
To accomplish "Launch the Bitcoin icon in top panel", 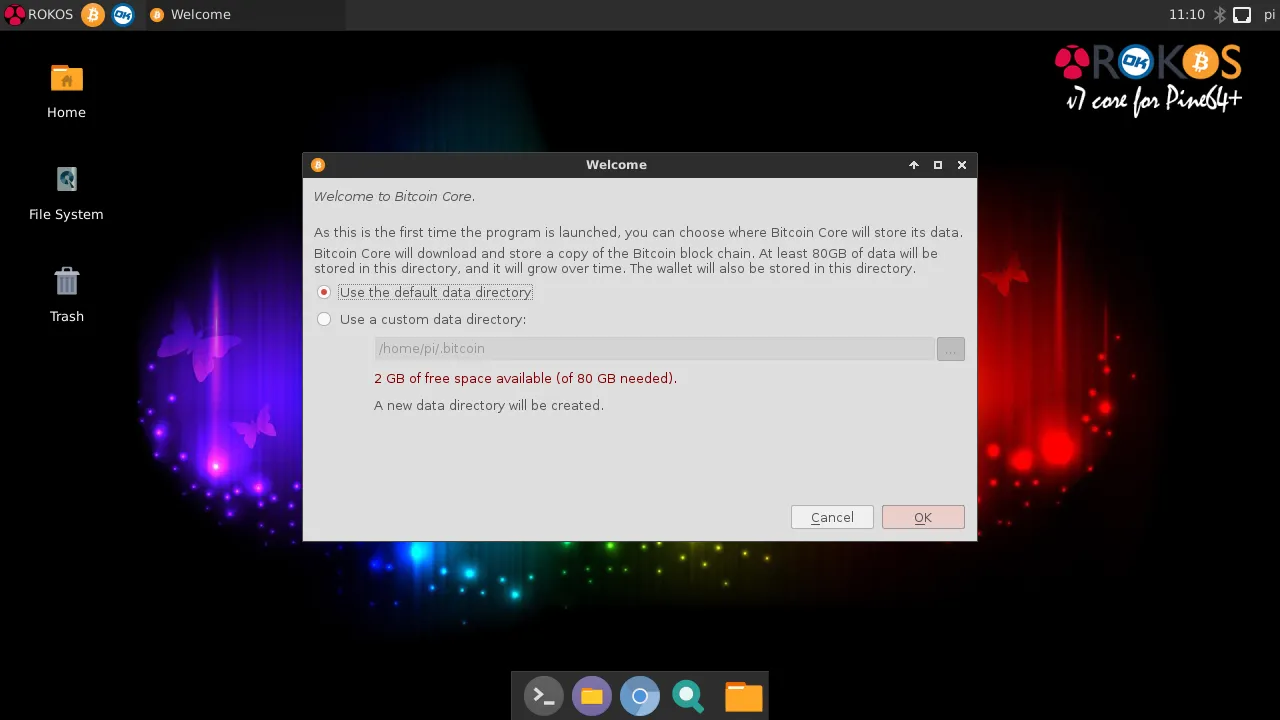I will (x=93, y=14).
